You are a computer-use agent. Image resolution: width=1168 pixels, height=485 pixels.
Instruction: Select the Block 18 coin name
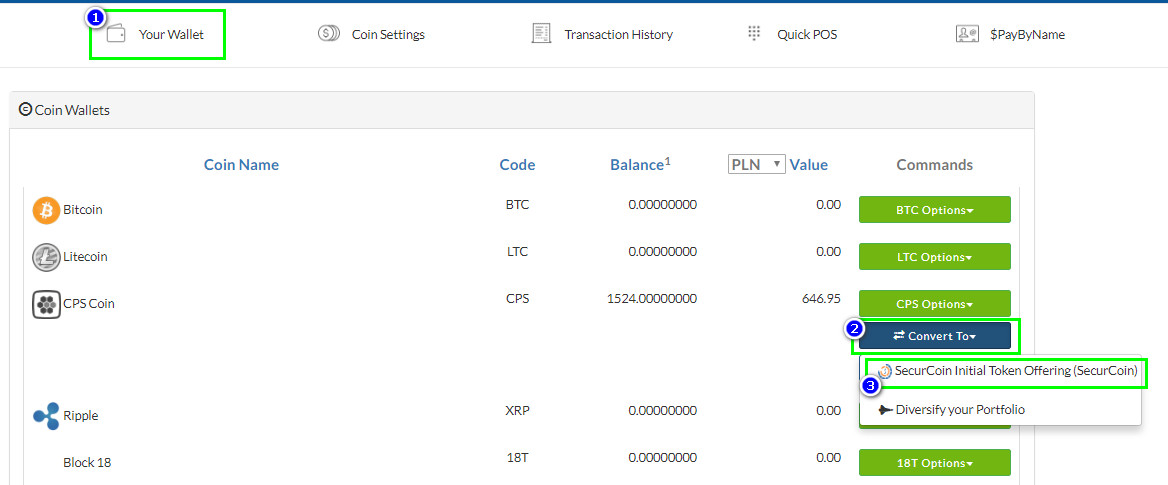coord(87,463)
